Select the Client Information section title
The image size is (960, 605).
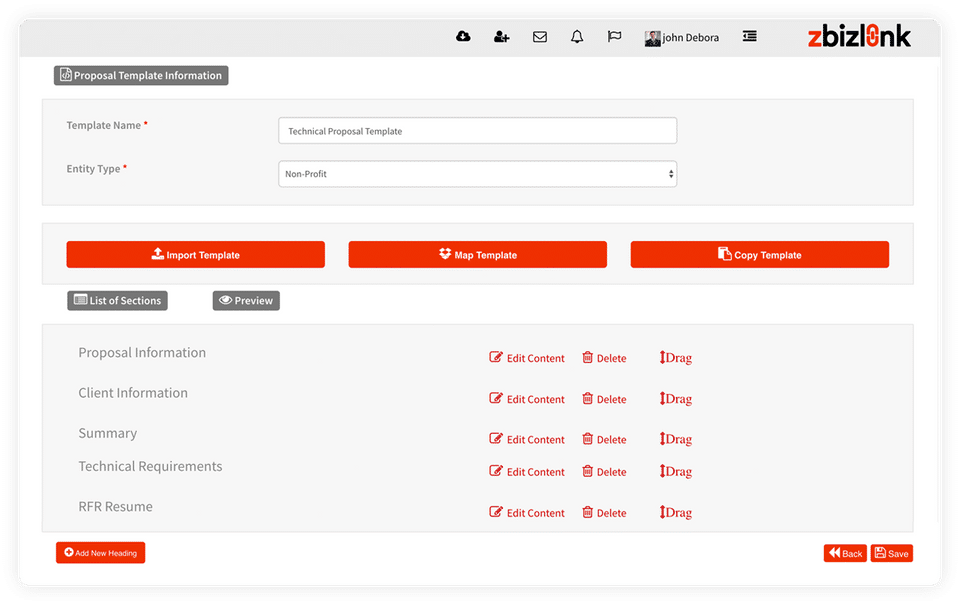pos(133,393)
